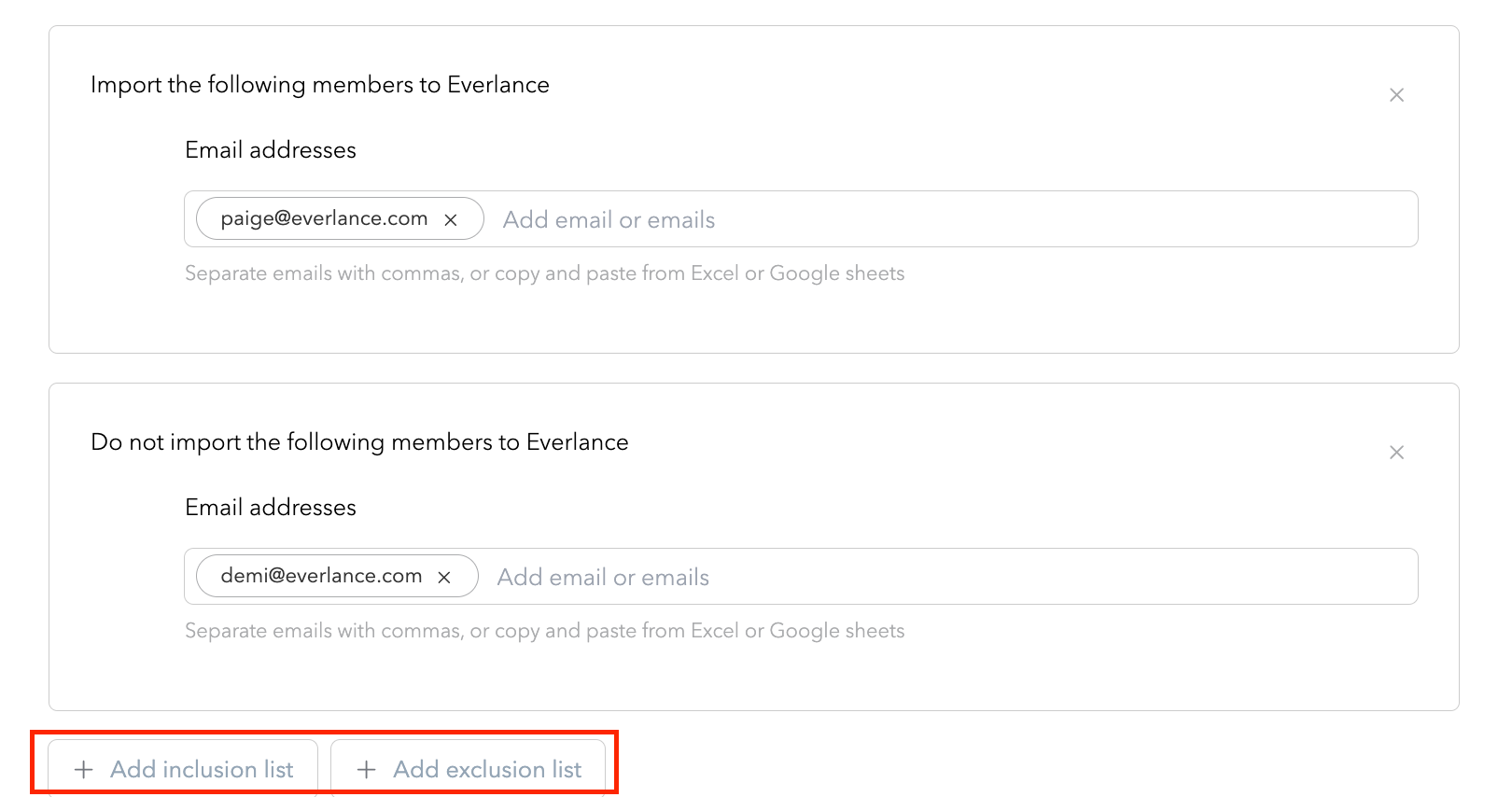
Task: Click the plus icon beside Add exclusion list
Action: pyautogui.click(x=367, y=769)
